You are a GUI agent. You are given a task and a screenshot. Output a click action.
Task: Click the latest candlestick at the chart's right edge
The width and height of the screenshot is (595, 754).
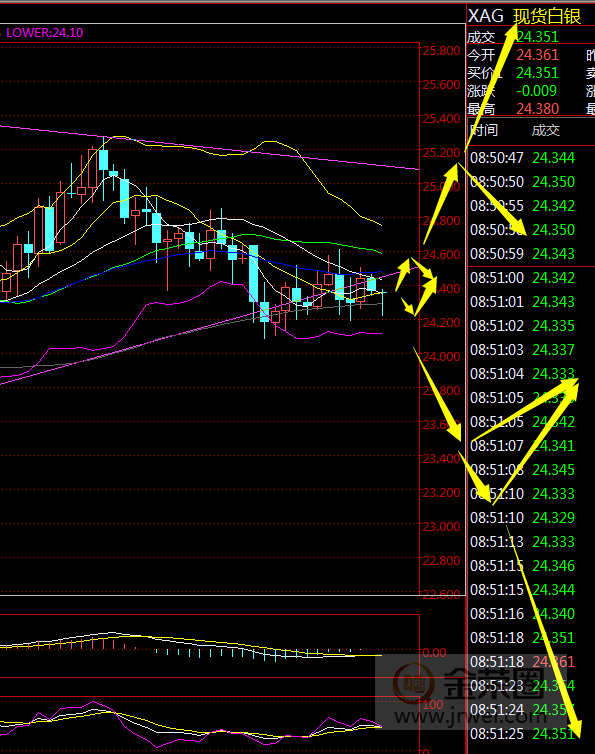point(383,297)
